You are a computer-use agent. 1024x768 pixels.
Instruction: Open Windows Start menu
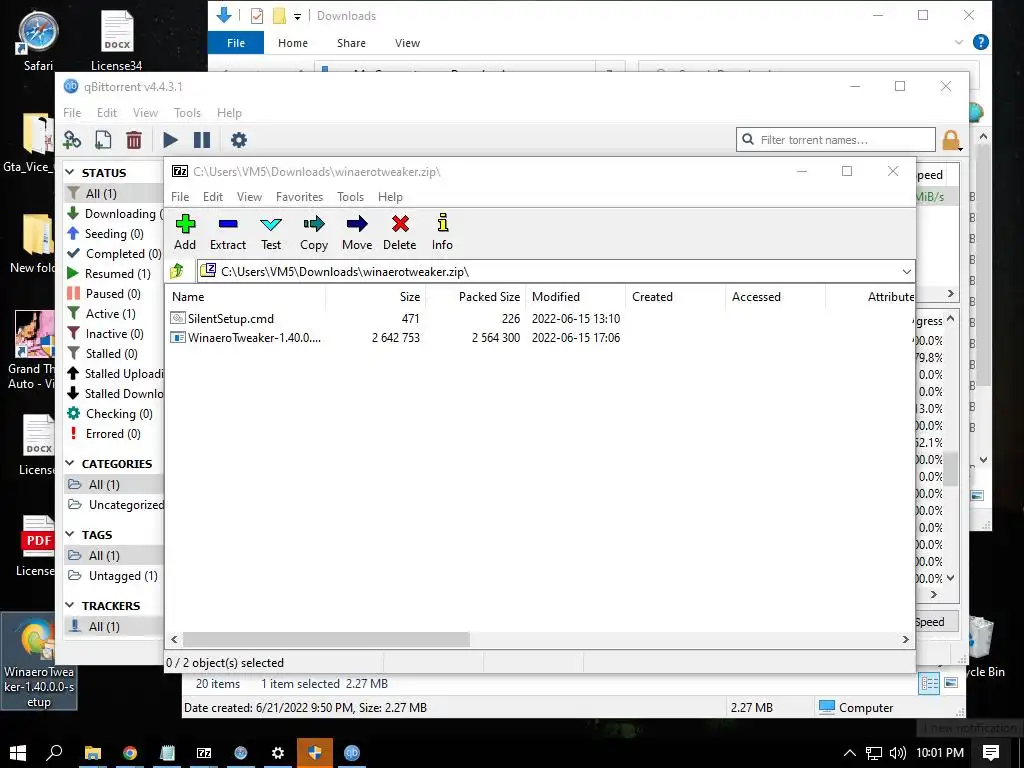coord(18,752)
